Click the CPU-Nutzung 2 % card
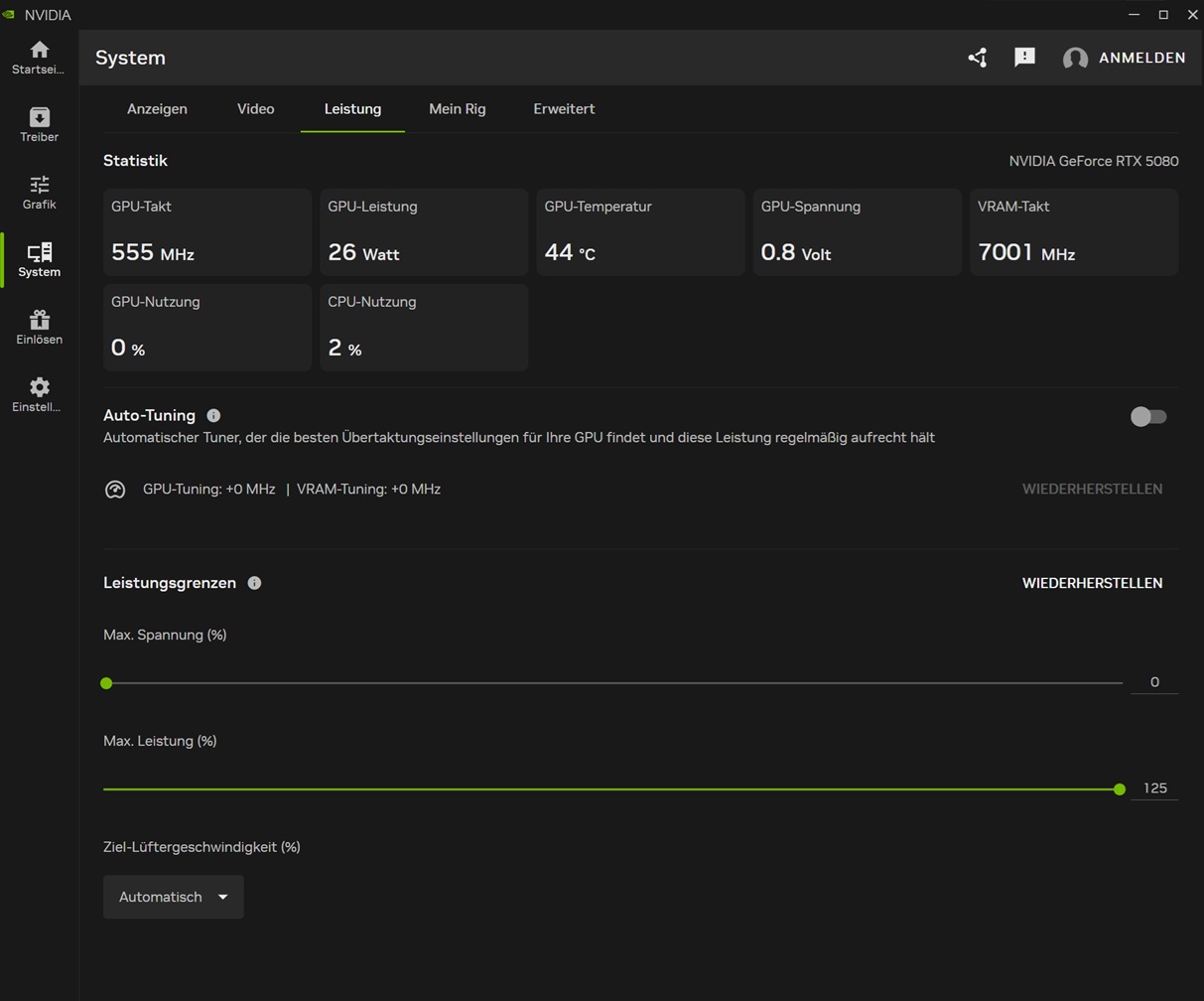 424,328
